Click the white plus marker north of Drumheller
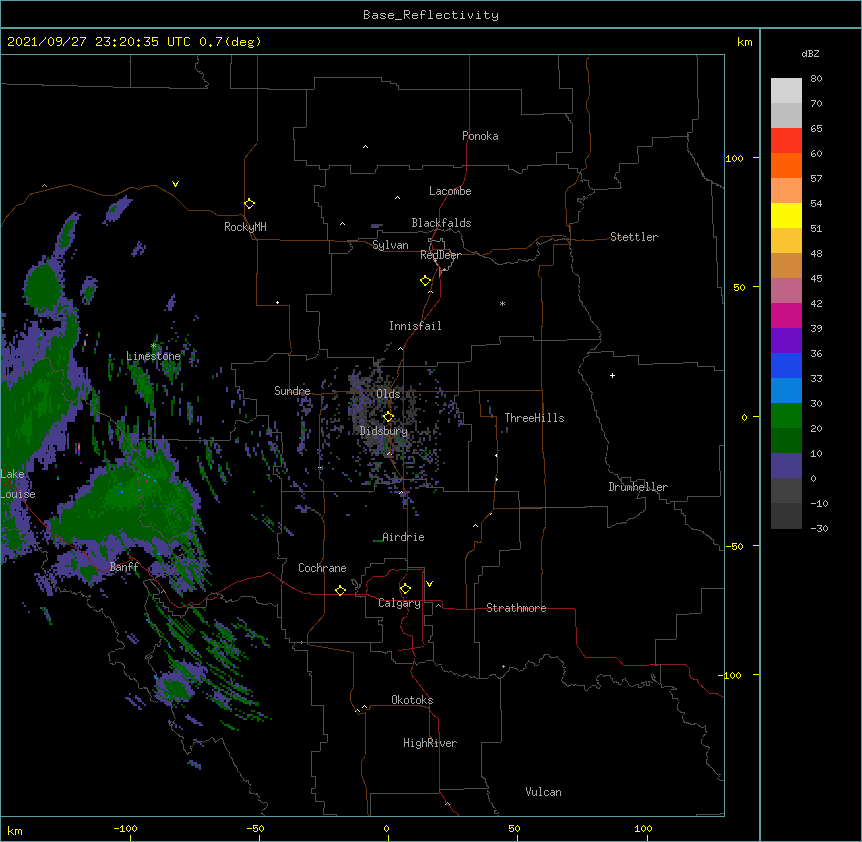The image size is (862, 842). pos(612,375)
